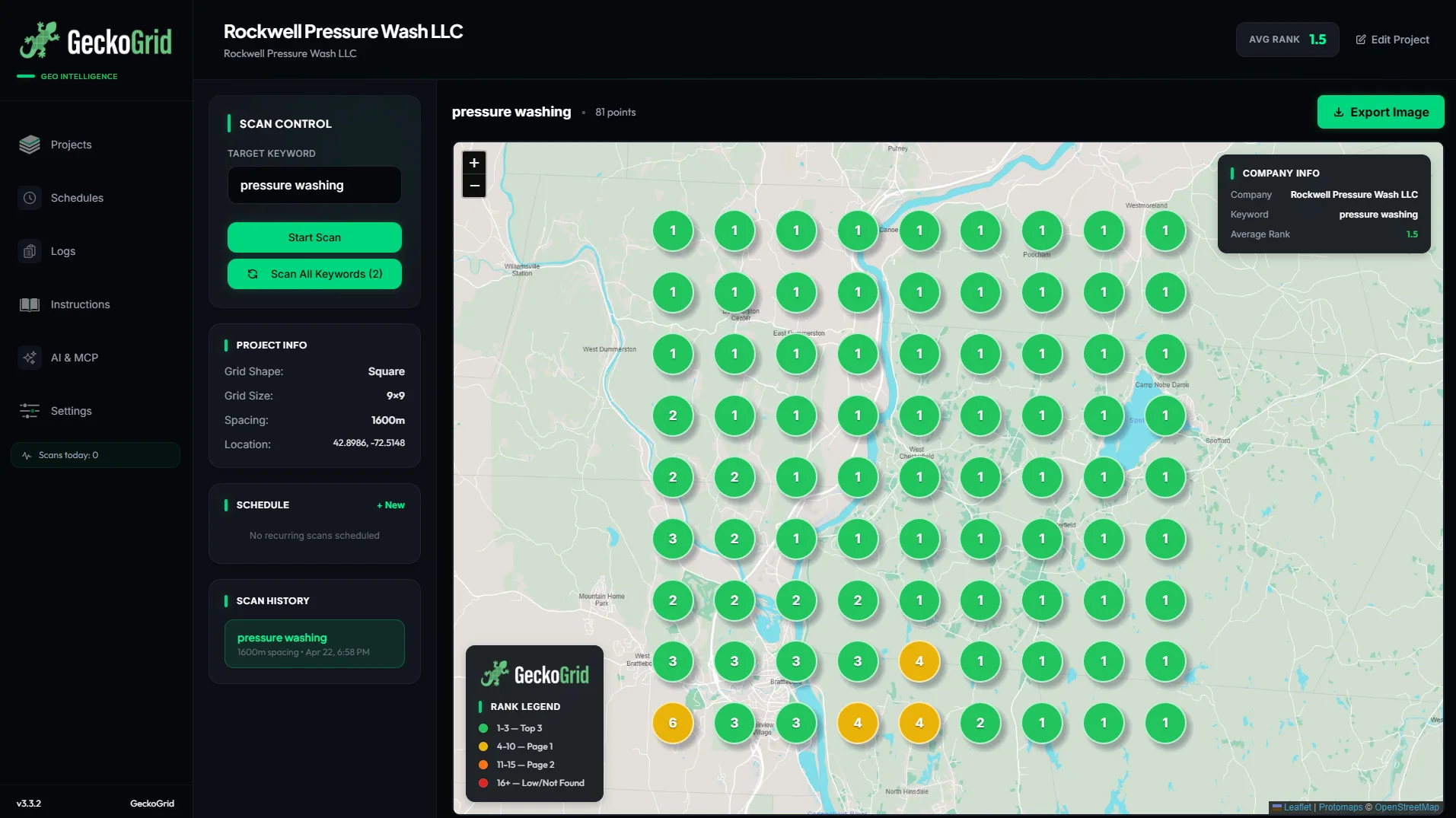The image size is (1456, 818).
Task: Open the OpenStreetMap attribution link
Action: (1407, 807)
